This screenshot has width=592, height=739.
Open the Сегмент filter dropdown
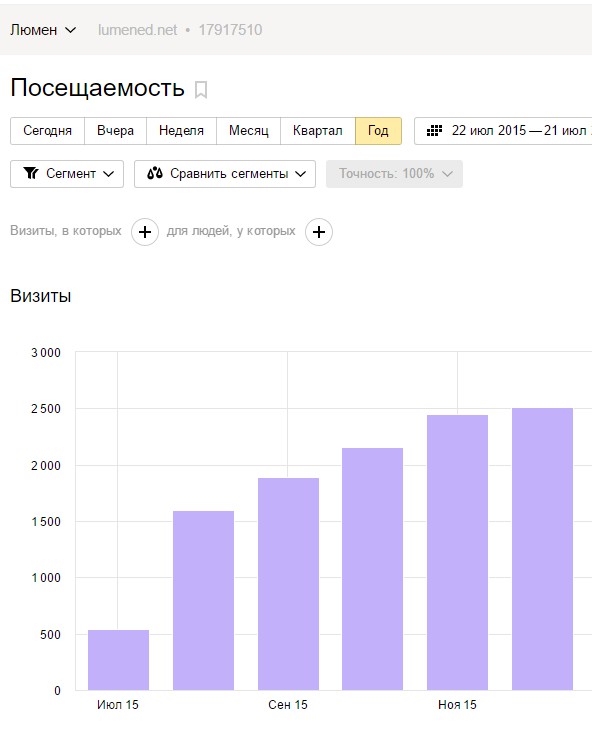click(67, 174)
